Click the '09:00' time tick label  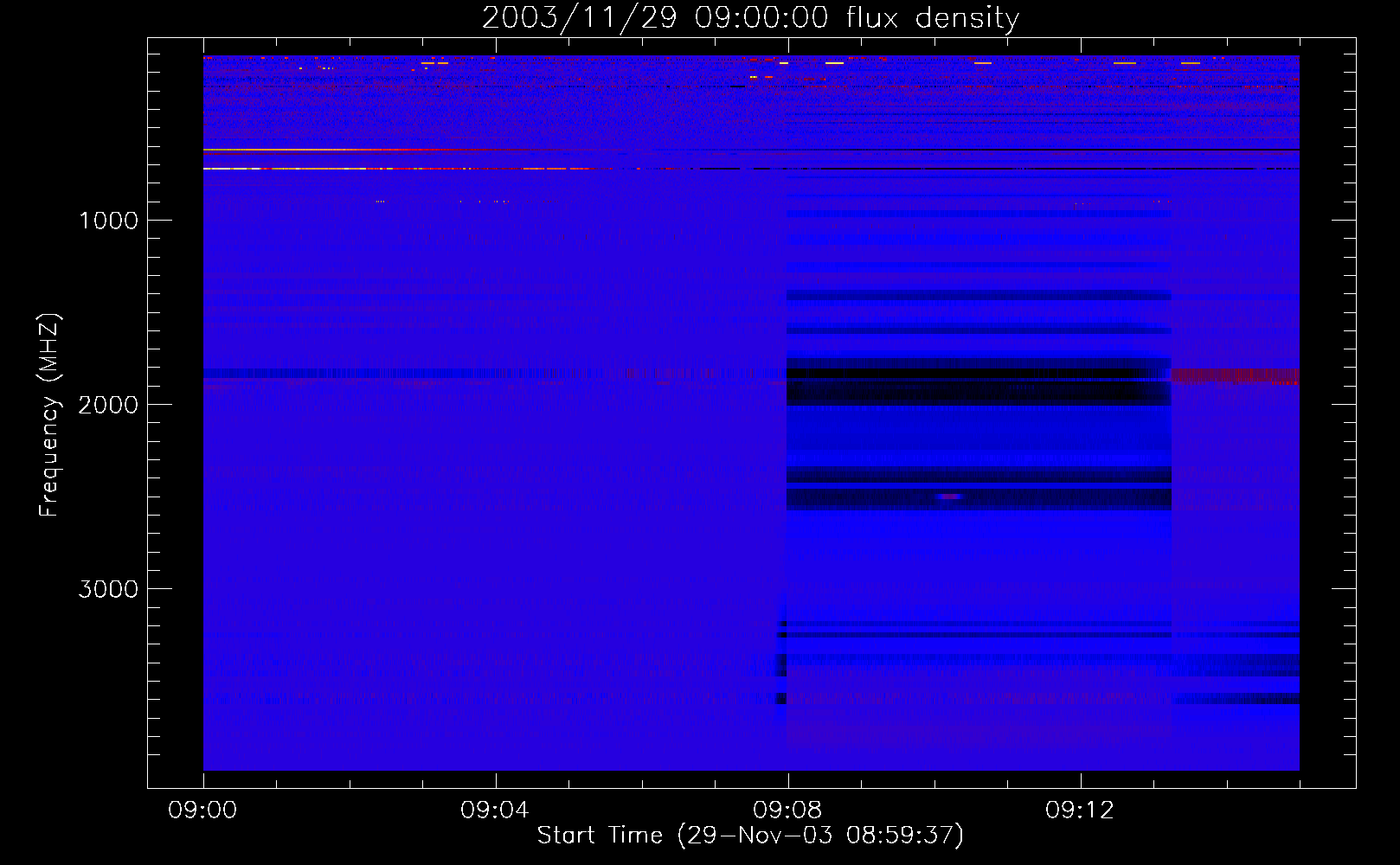click(202, 811)
